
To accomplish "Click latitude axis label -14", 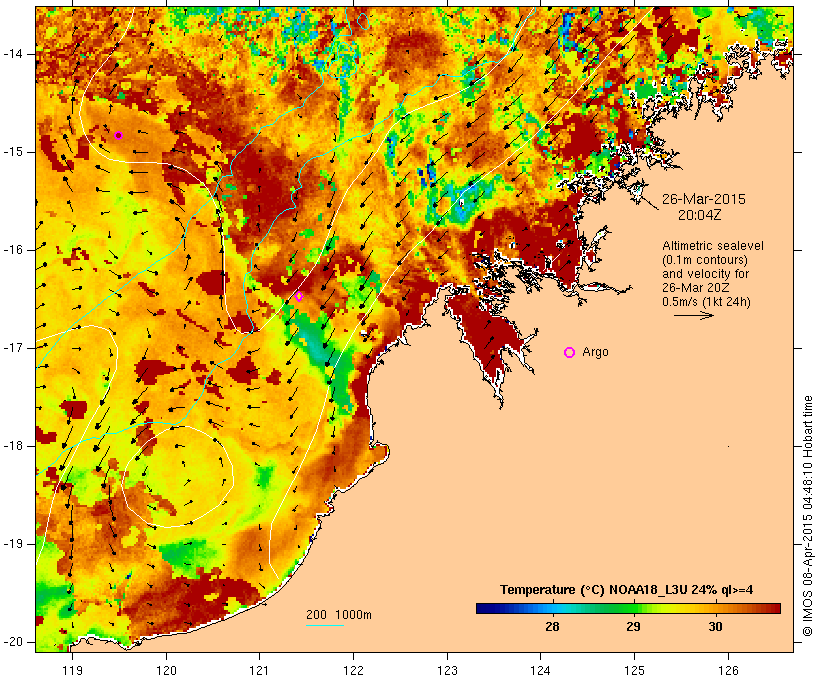I will 13,54.
